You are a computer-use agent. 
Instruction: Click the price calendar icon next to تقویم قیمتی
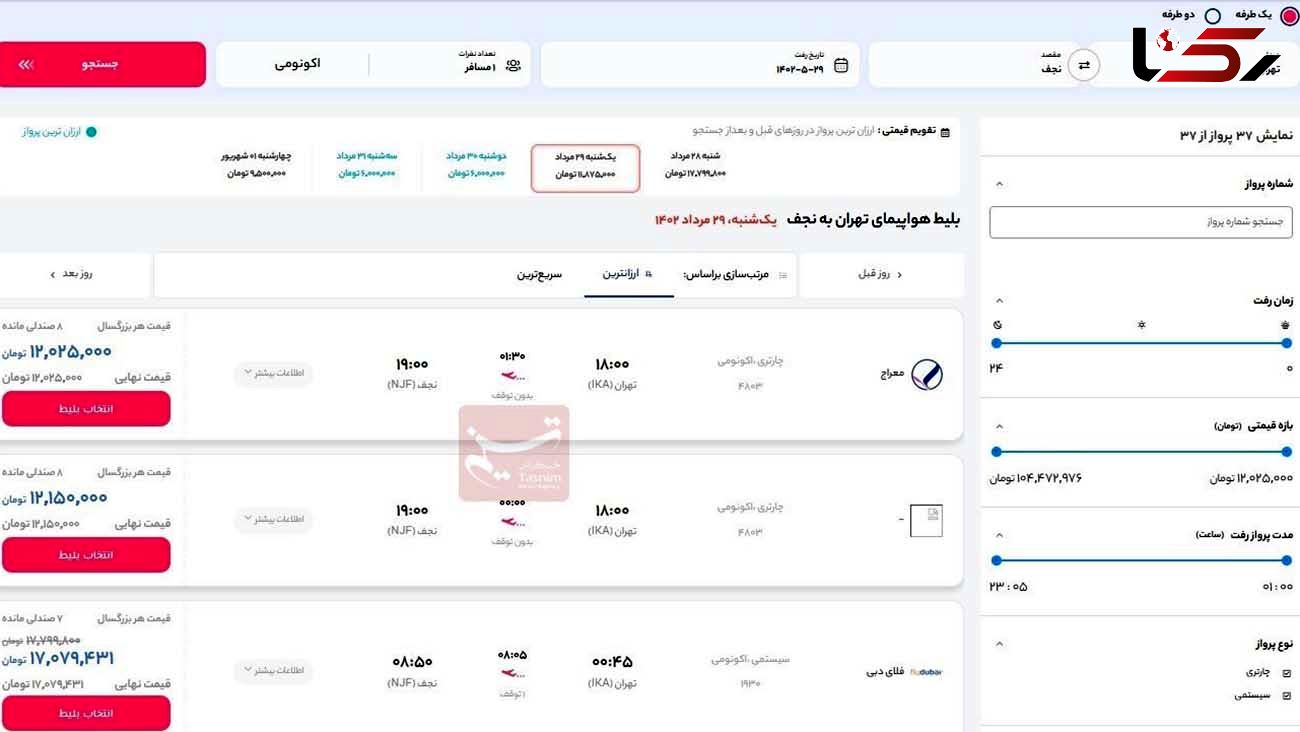pyautogui.click(x=946, y=131)
